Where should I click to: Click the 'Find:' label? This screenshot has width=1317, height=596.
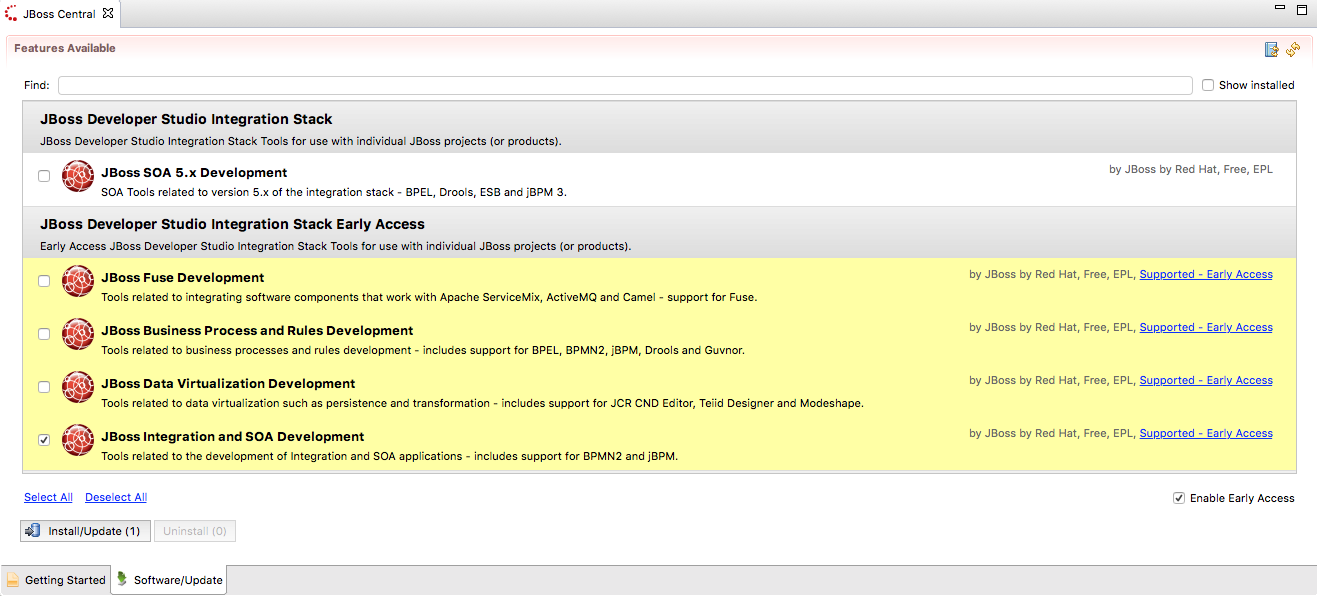coord(37,85)
